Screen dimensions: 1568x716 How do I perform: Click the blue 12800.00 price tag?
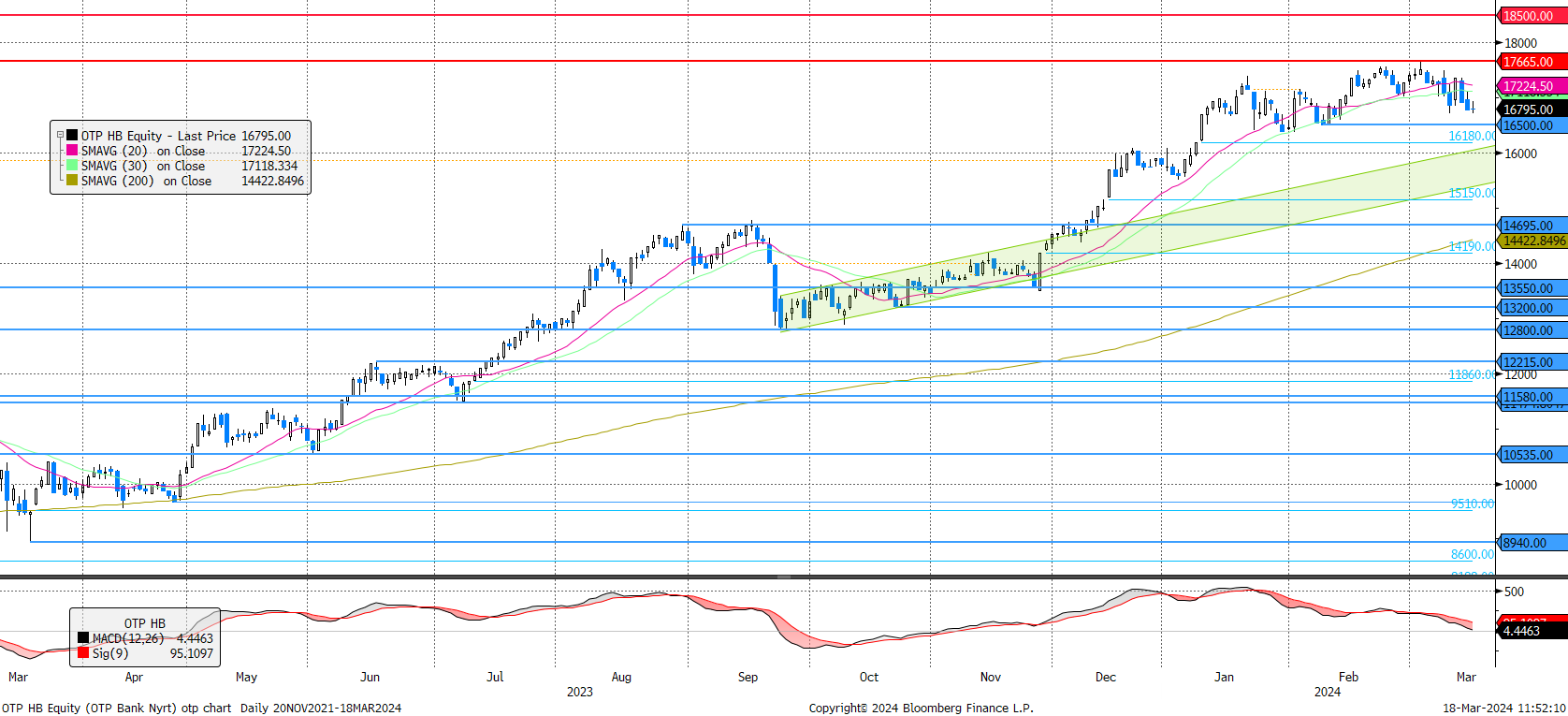click(x=1532, y=330)
